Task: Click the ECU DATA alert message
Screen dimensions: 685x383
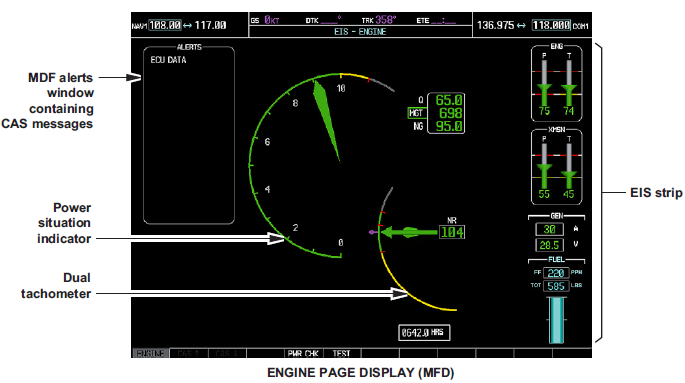Action: pos(168,60)
